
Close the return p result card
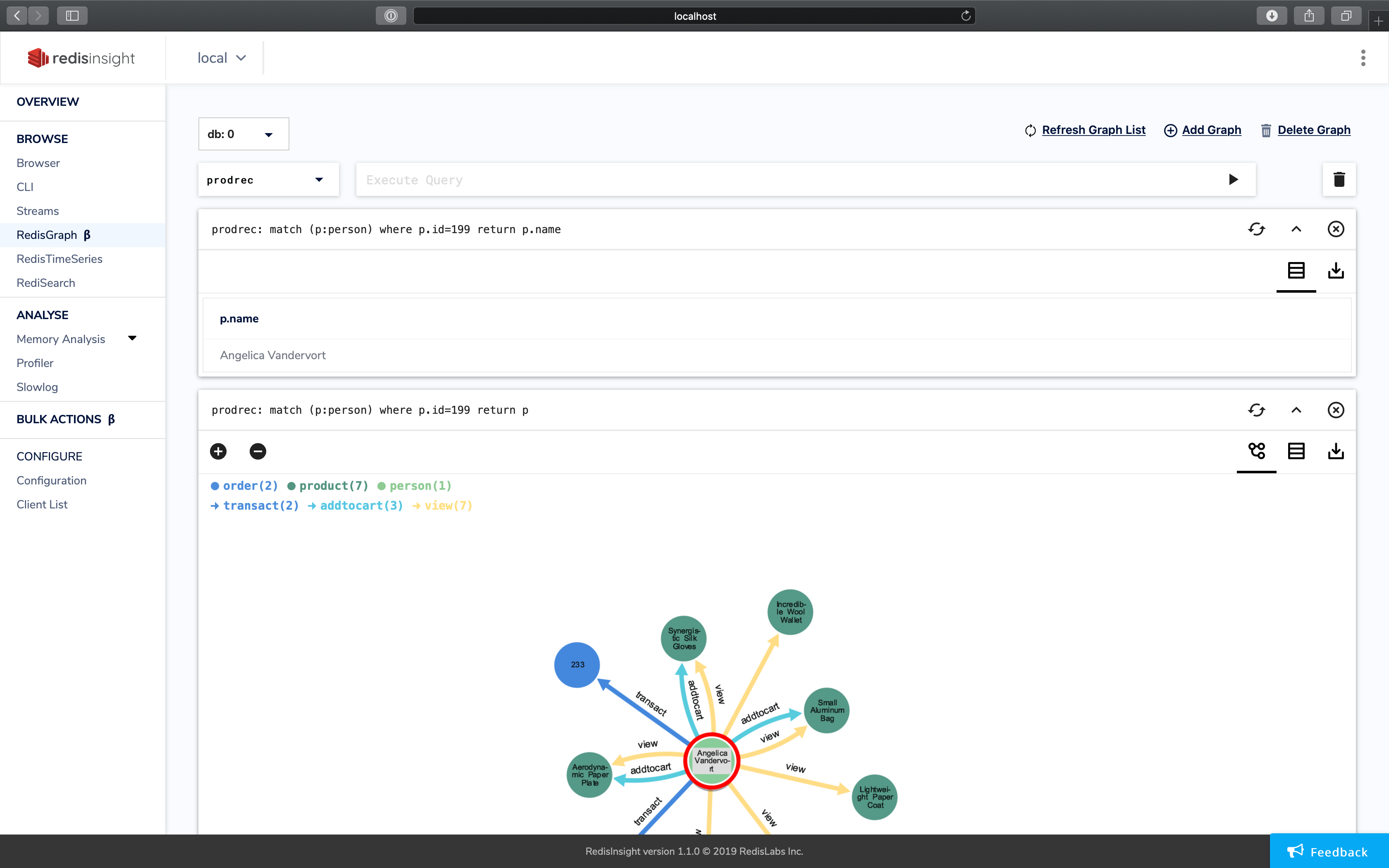1336,410
